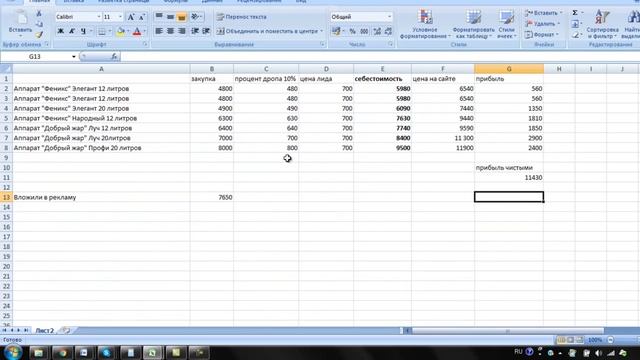Select the Лист2 sheet tab
This screenshot has height=360, width=640.
44,330
